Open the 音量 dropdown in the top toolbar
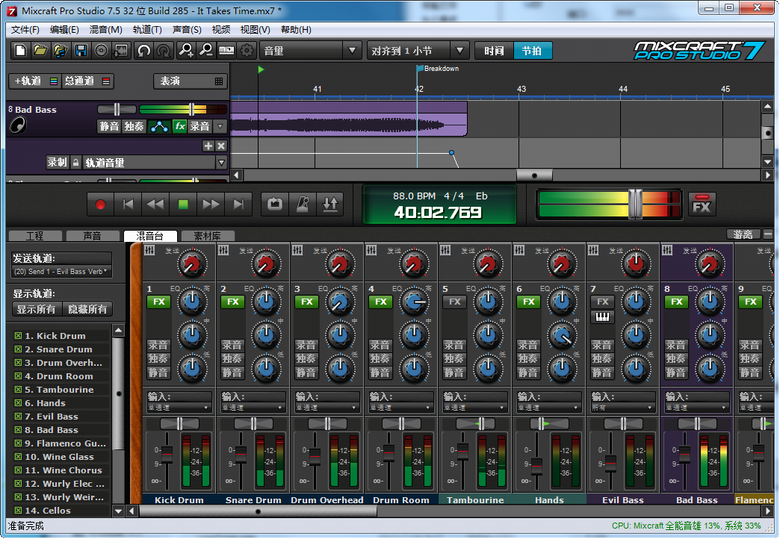780x539 pixels. pyautogui.click(x=311, y=50)
